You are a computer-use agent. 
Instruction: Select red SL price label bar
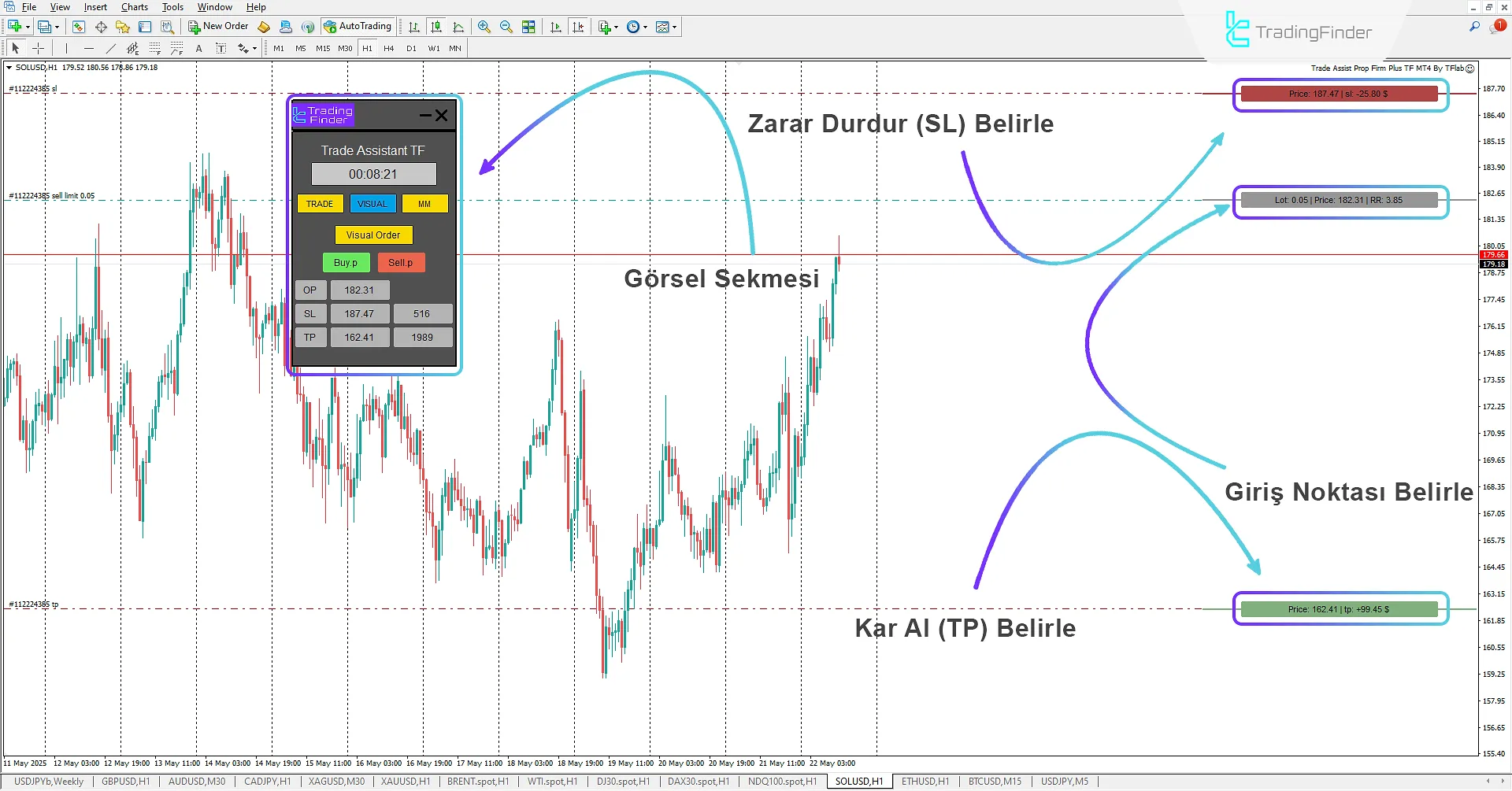coord(1339,94)
